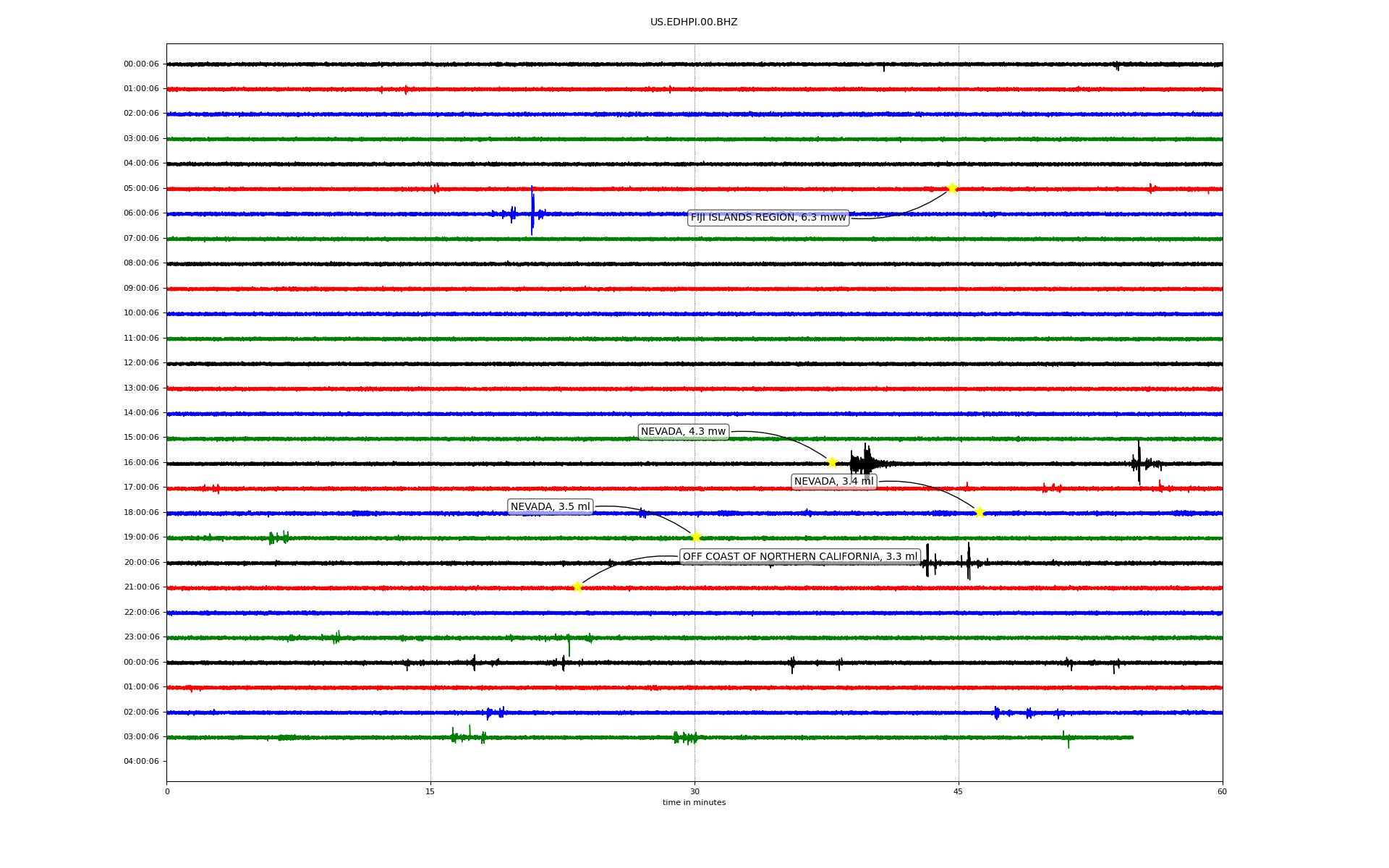The width and height of the screenshot is (1389, 868).
Task: Click the Northern California earthquake star marker
Action: point(577,587)
